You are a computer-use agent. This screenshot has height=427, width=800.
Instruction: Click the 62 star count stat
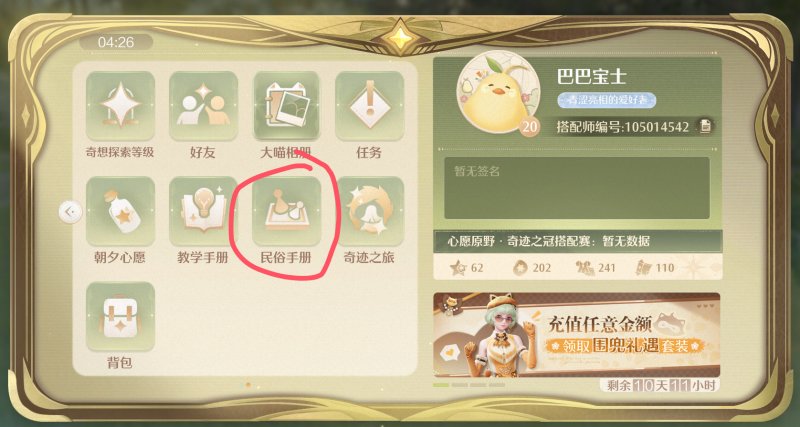(x=467, y=268)
